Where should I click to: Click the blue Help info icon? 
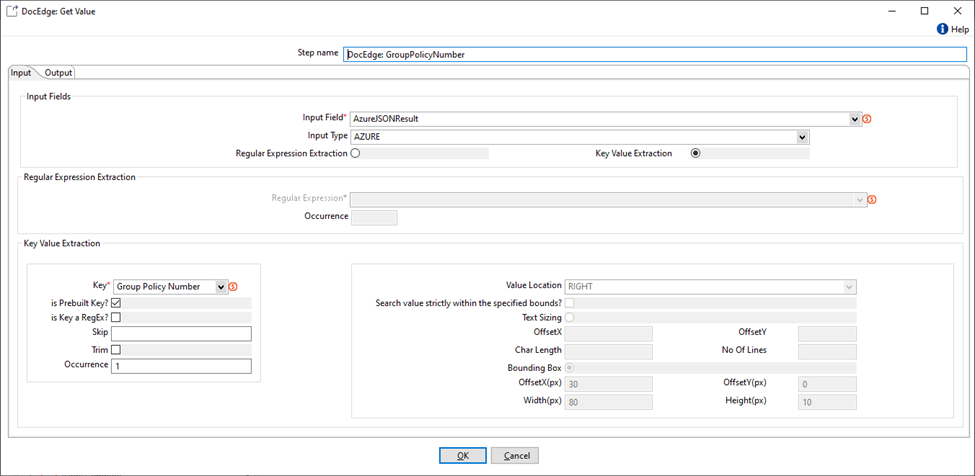[942, 30]
